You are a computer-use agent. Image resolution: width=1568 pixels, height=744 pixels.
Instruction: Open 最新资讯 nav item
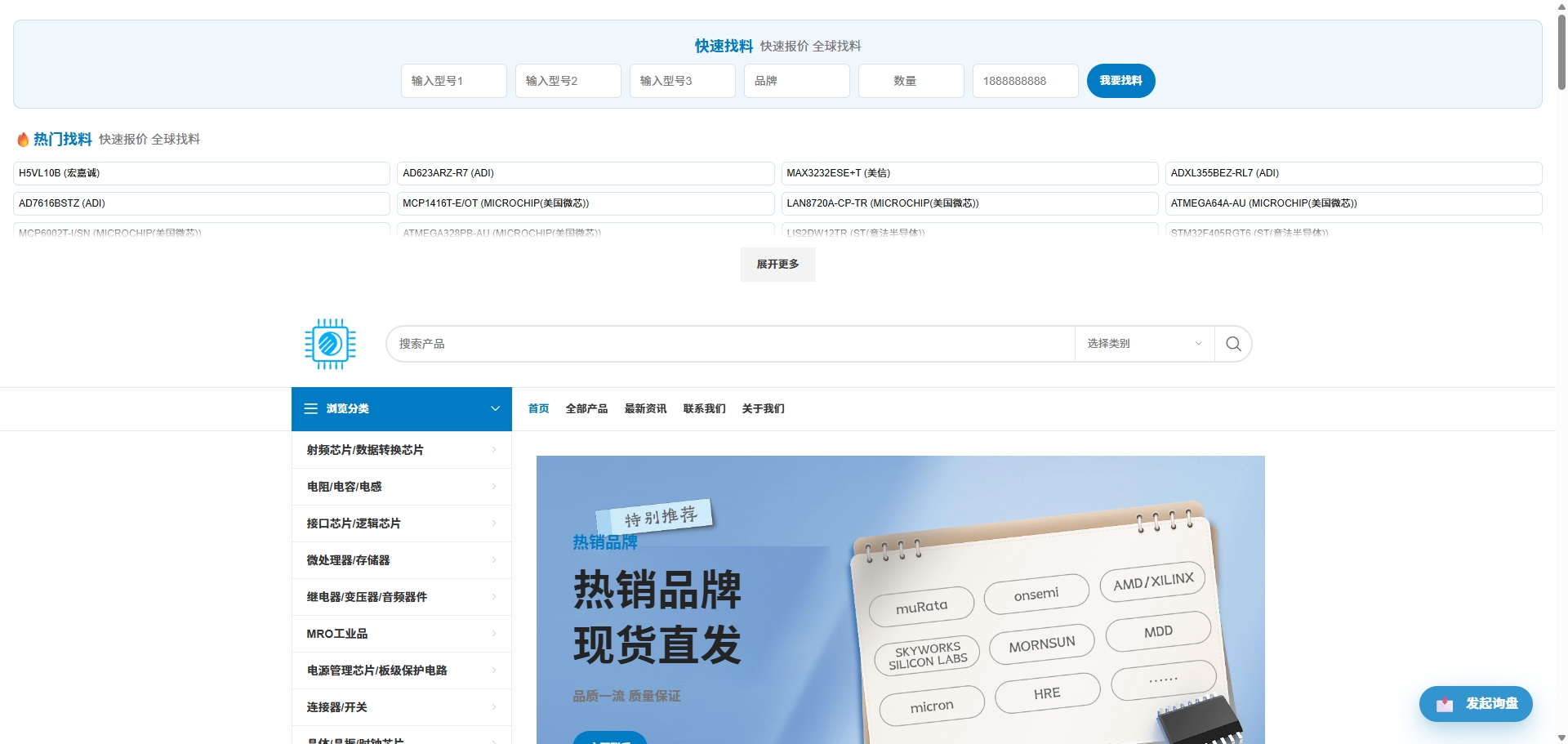click(x=645, y=408)
